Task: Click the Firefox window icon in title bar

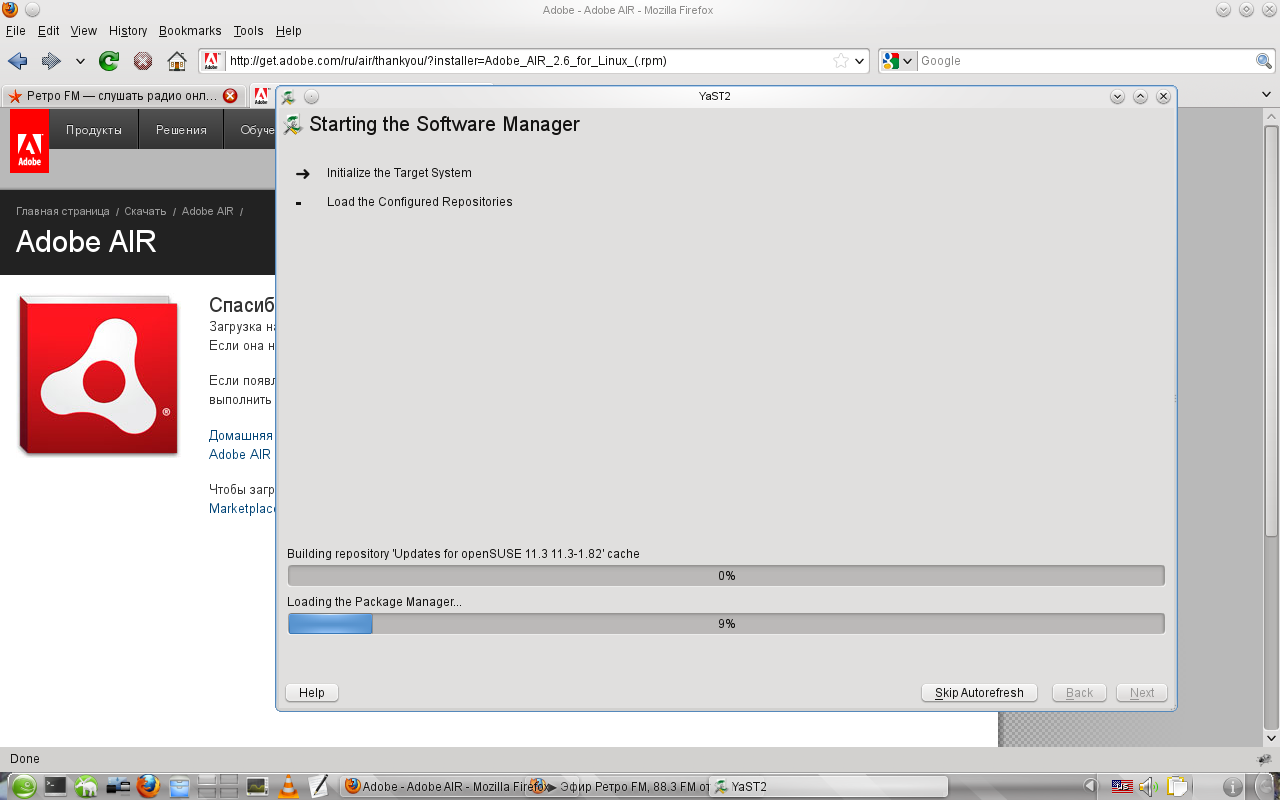Action: [10, 9]
